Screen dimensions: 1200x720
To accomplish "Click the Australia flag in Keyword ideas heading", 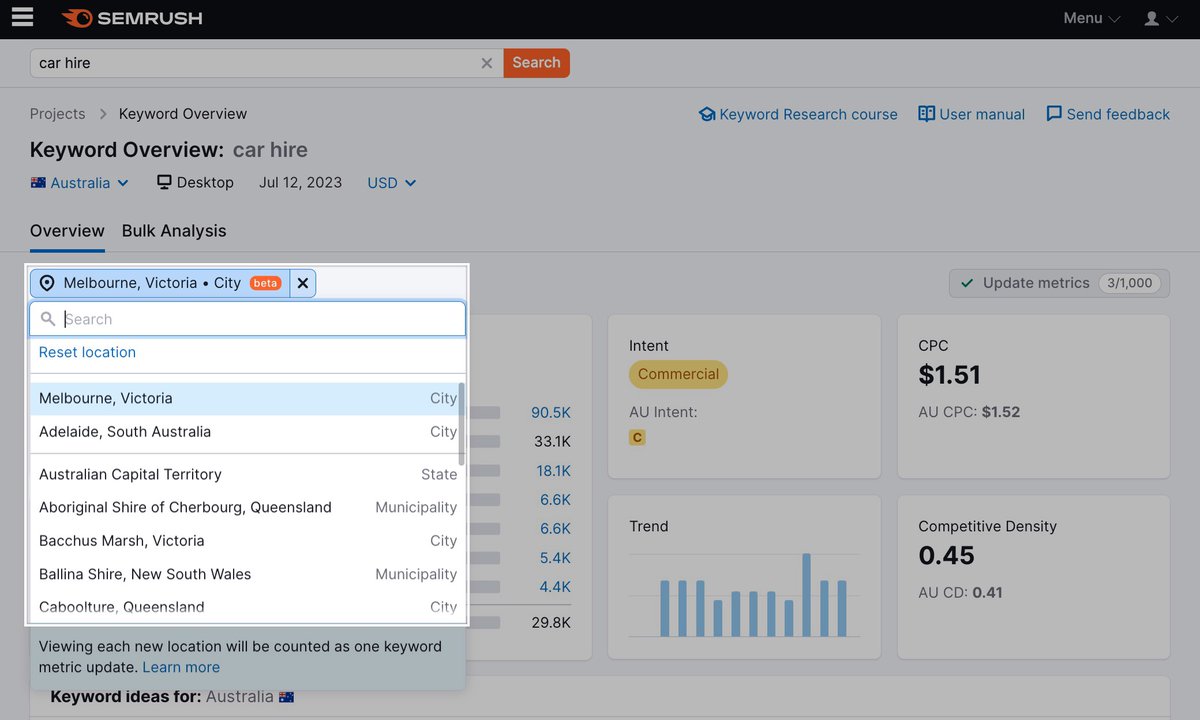I will 287,696.
